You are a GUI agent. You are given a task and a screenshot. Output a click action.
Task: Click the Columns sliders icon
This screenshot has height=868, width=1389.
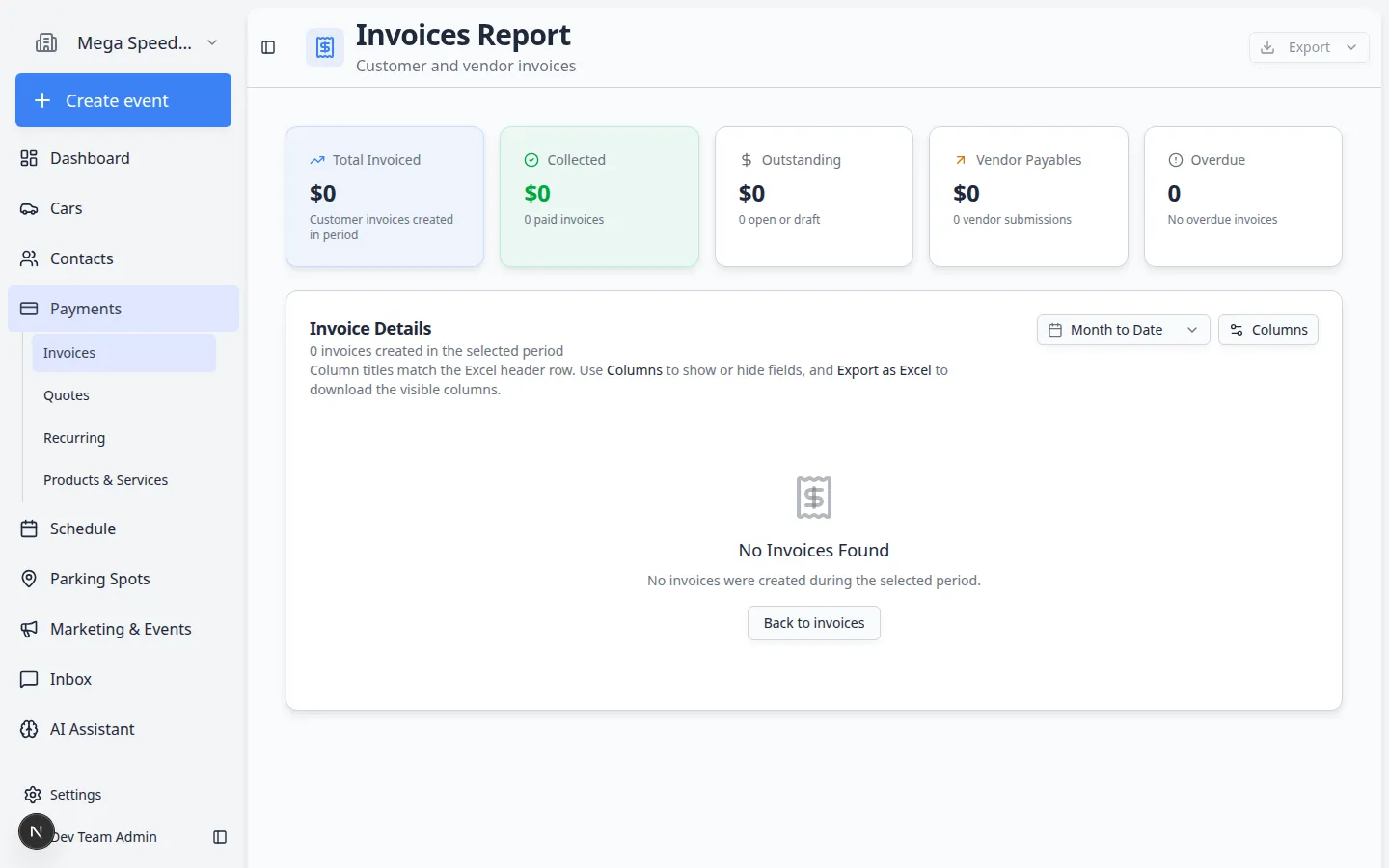click(x=1237, y=330)
